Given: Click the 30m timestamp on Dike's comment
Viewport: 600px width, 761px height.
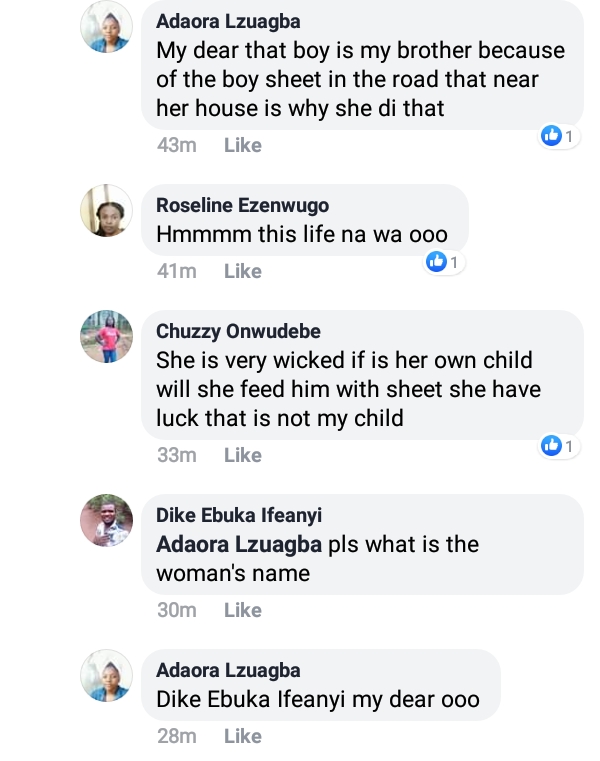Looking at the screenshot, I should [177, 610].
